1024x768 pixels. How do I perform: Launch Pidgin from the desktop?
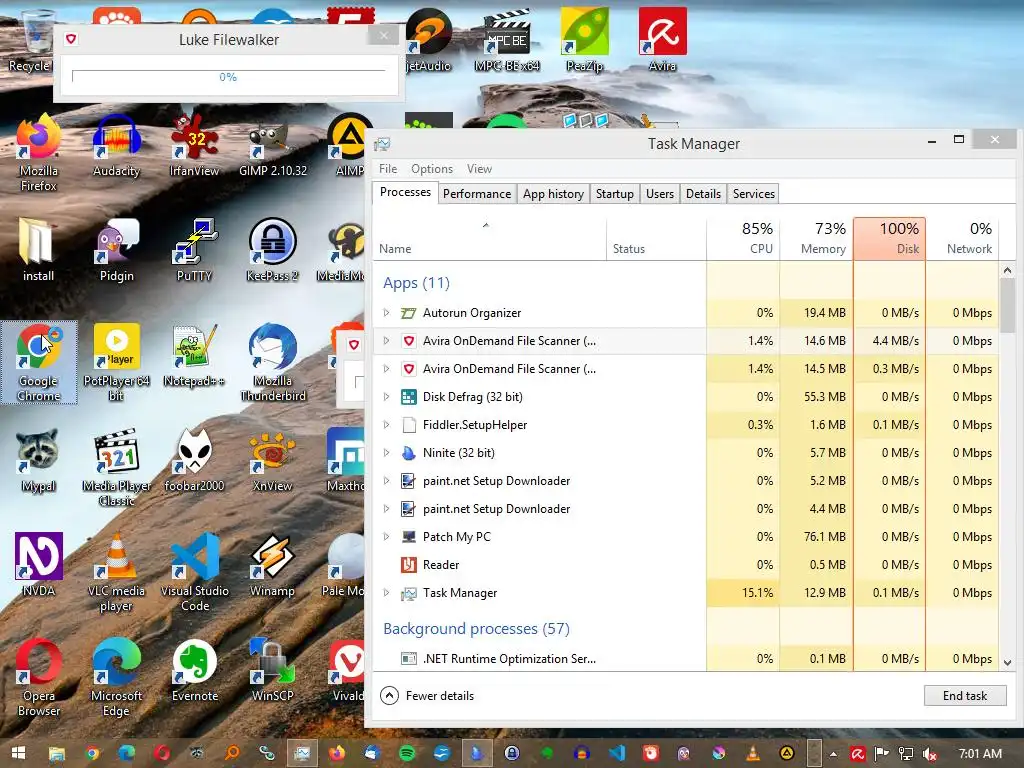(116, 251)
